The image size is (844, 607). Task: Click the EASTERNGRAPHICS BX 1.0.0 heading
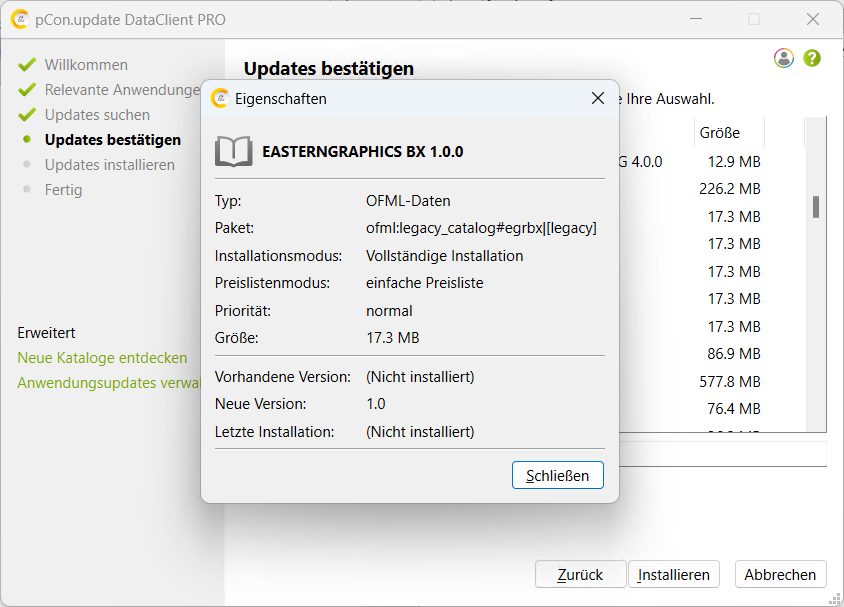[363, 152]
